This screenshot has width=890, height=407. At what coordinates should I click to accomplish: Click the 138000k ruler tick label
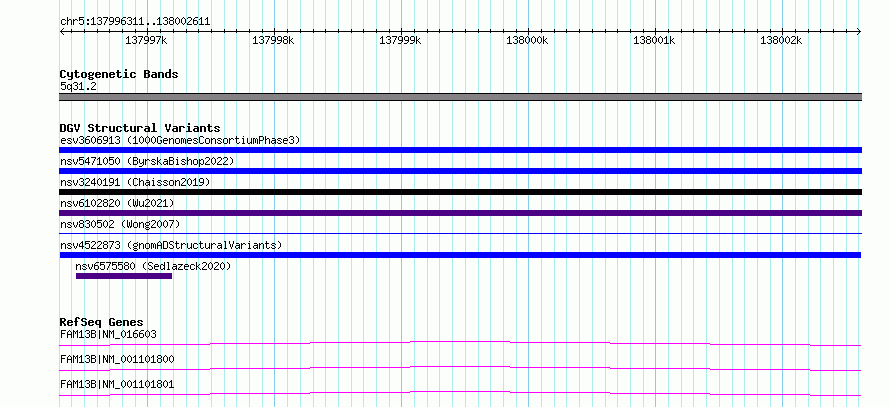point(527,40)
